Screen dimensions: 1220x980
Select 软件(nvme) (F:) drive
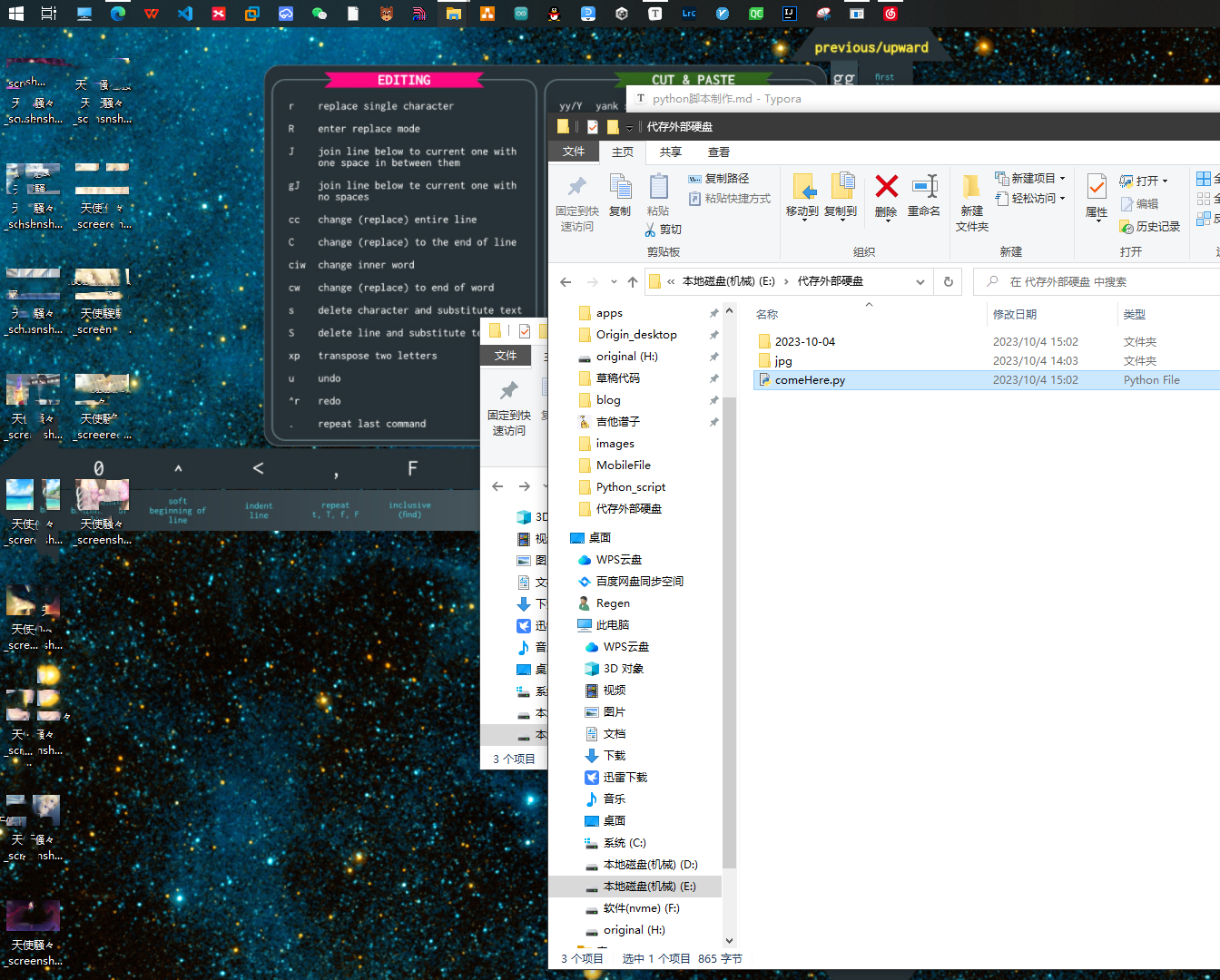[641, 908]
